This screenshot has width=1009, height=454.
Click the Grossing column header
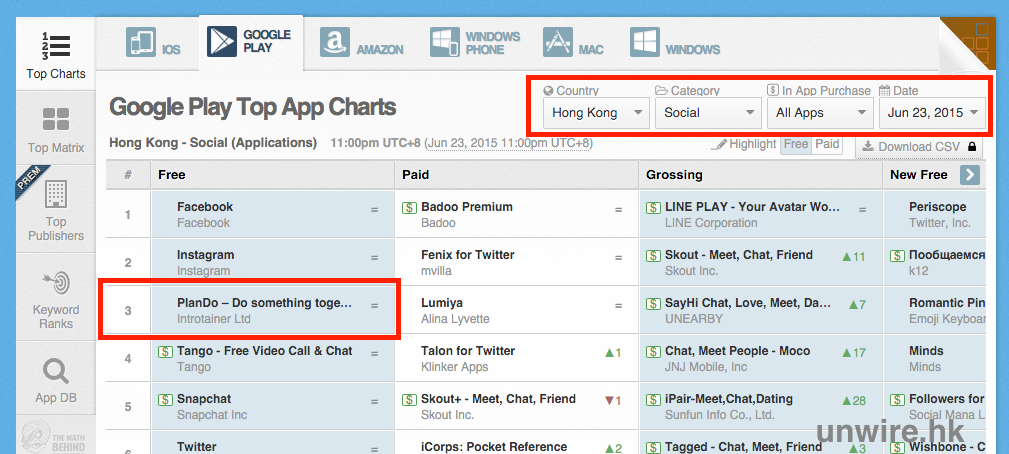[674, 174]
